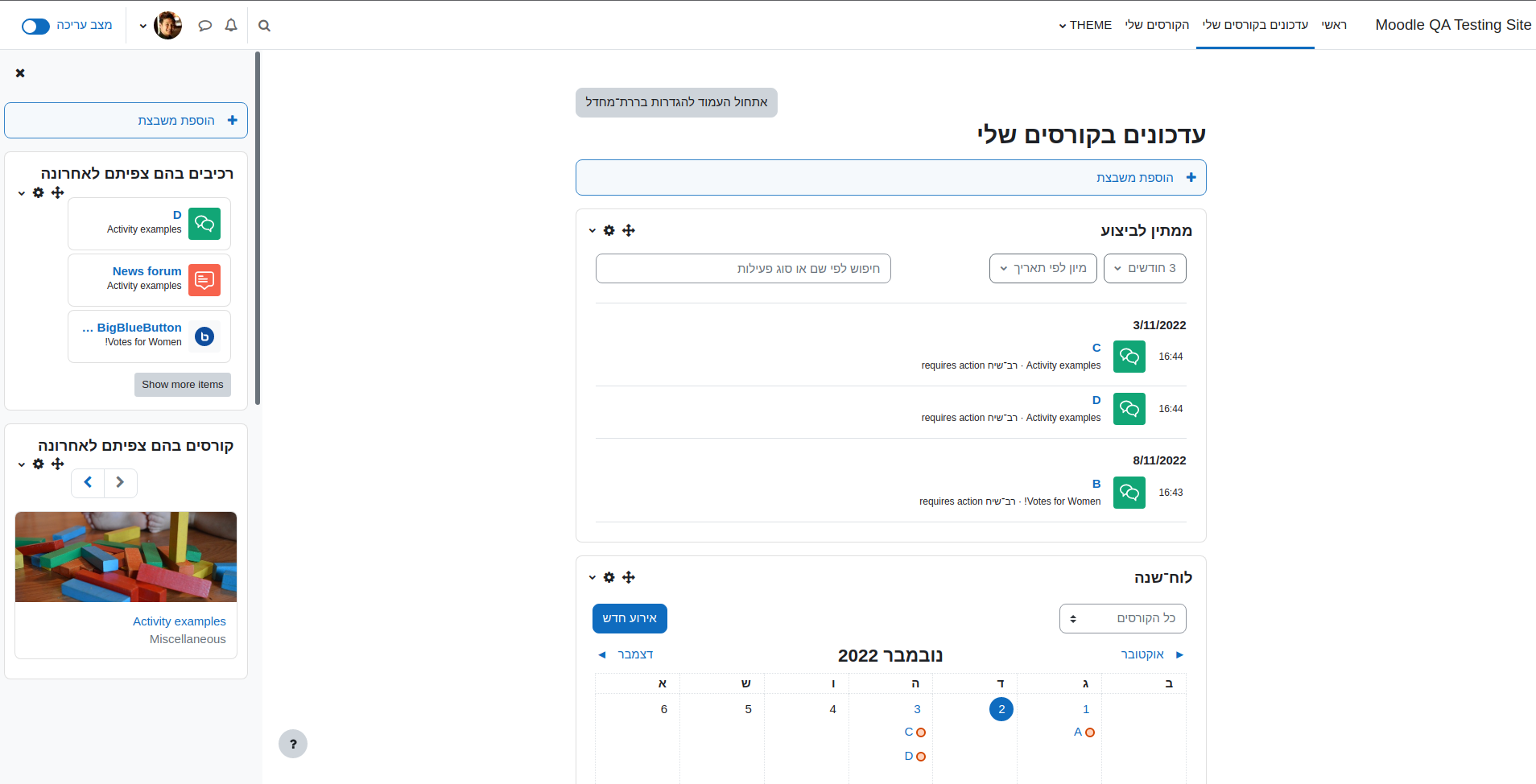The image size is (1536, 784).
Task: Click green forum icon for item D
Action: [x=204, y=224]
